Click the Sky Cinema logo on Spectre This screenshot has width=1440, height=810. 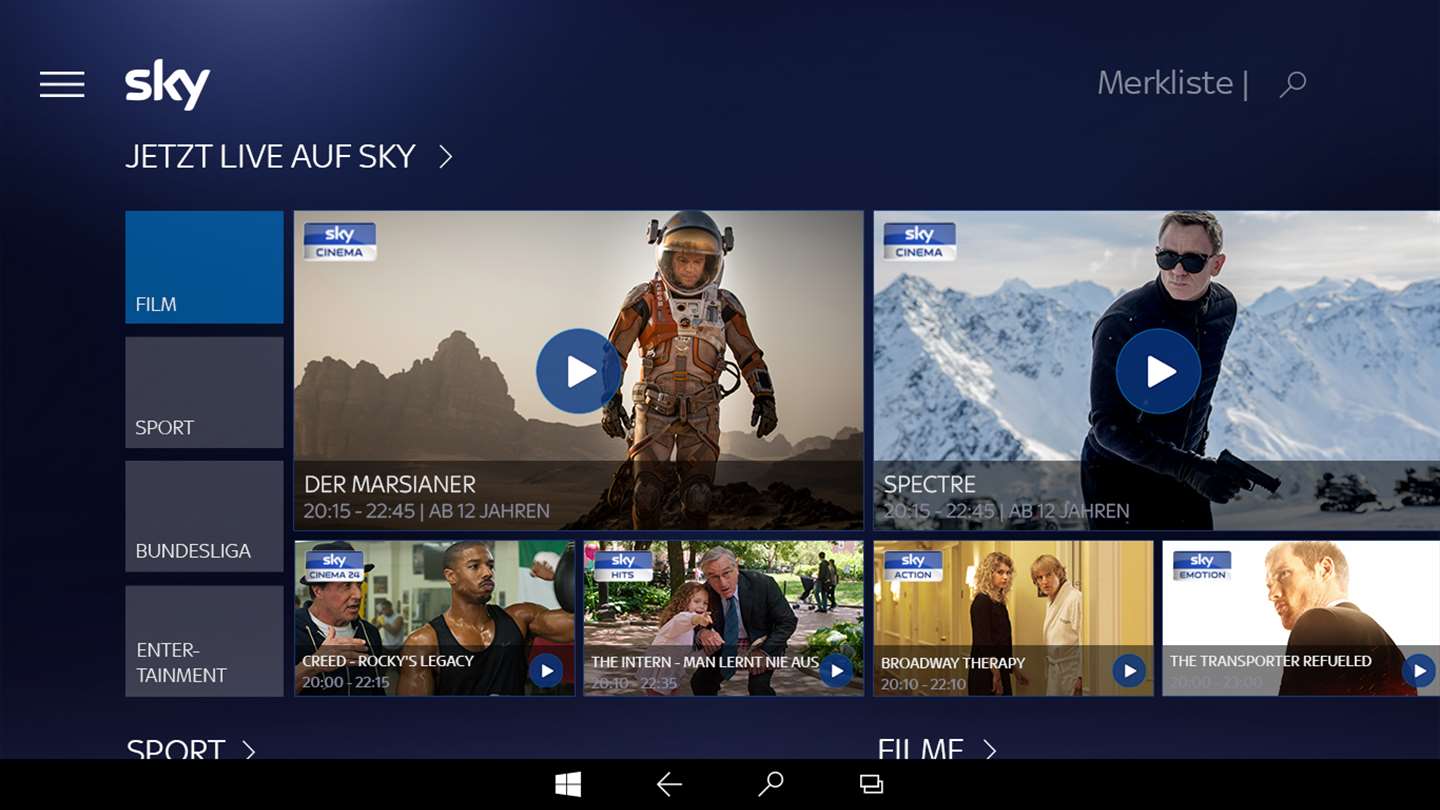919,241
